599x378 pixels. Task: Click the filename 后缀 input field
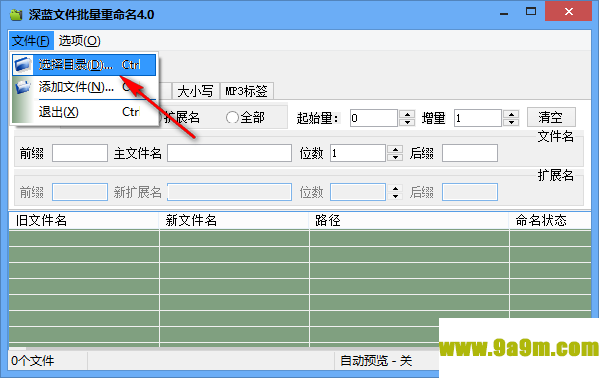point(470,153)
